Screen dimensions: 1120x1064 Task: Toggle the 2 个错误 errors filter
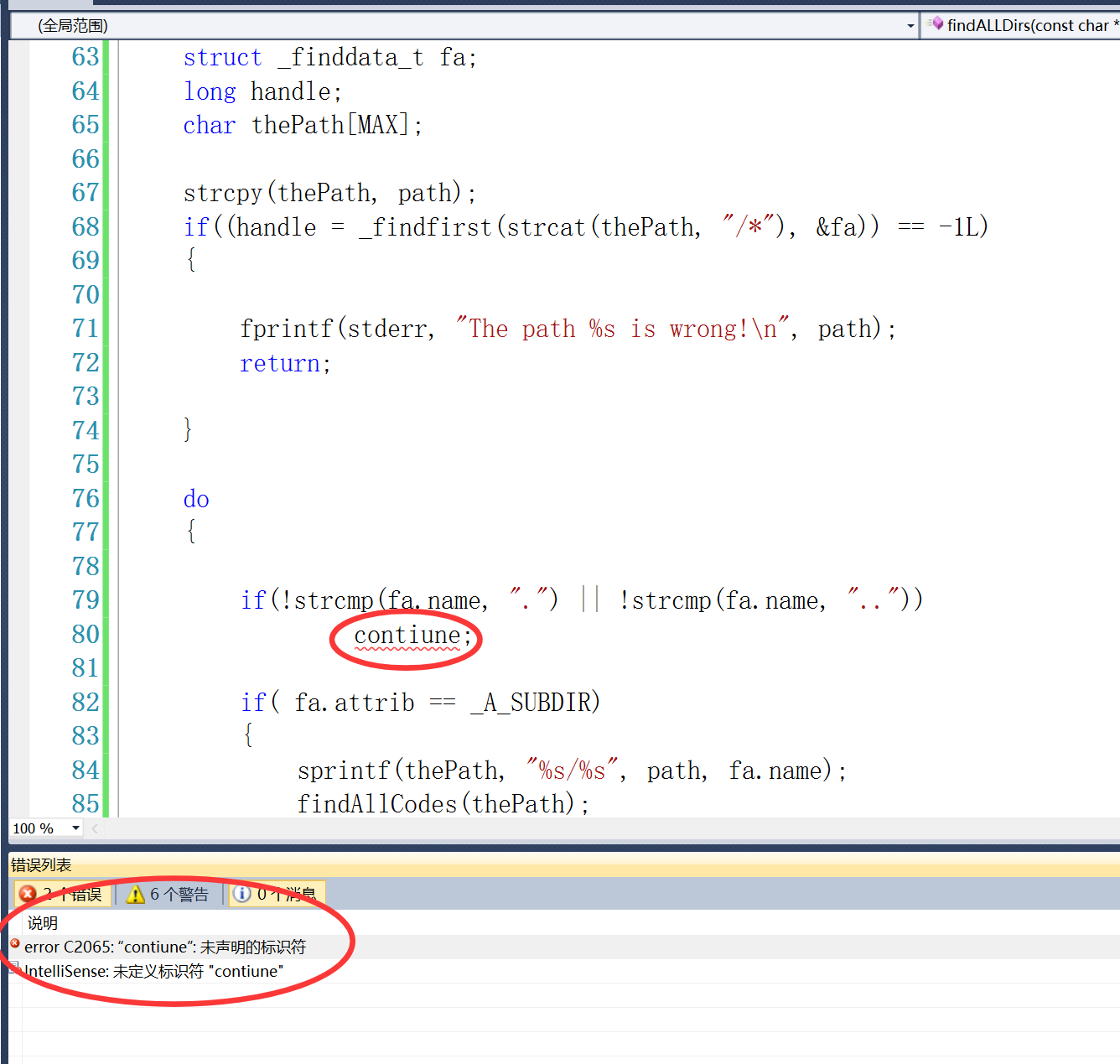[x=61, y=894]
